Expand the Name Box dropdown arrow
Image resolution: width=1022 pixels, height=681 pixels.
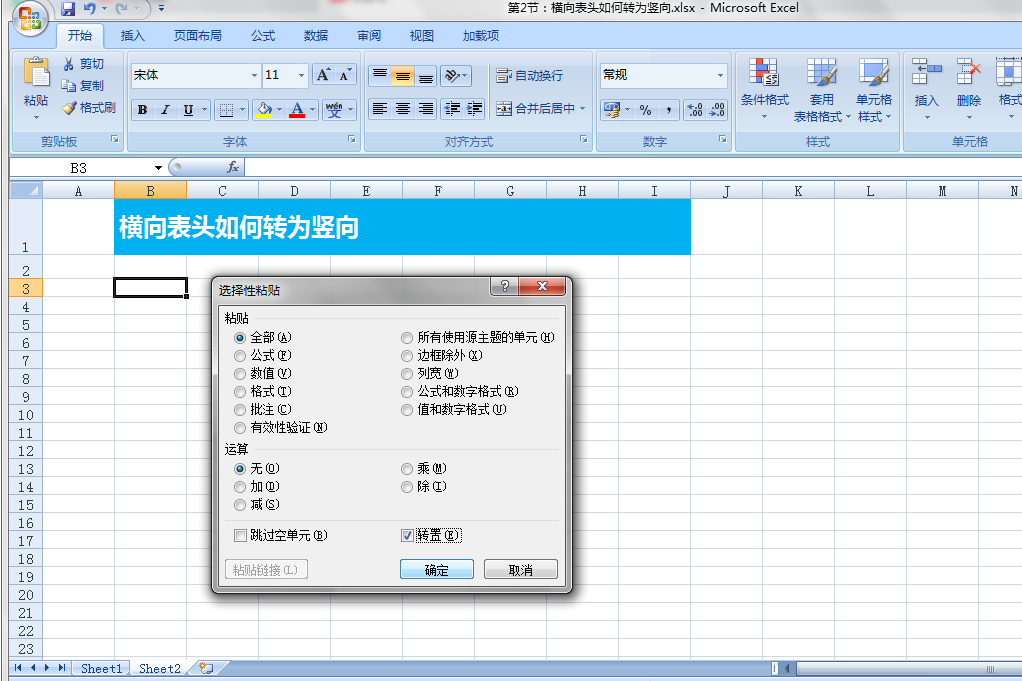(x=158, y=168)
